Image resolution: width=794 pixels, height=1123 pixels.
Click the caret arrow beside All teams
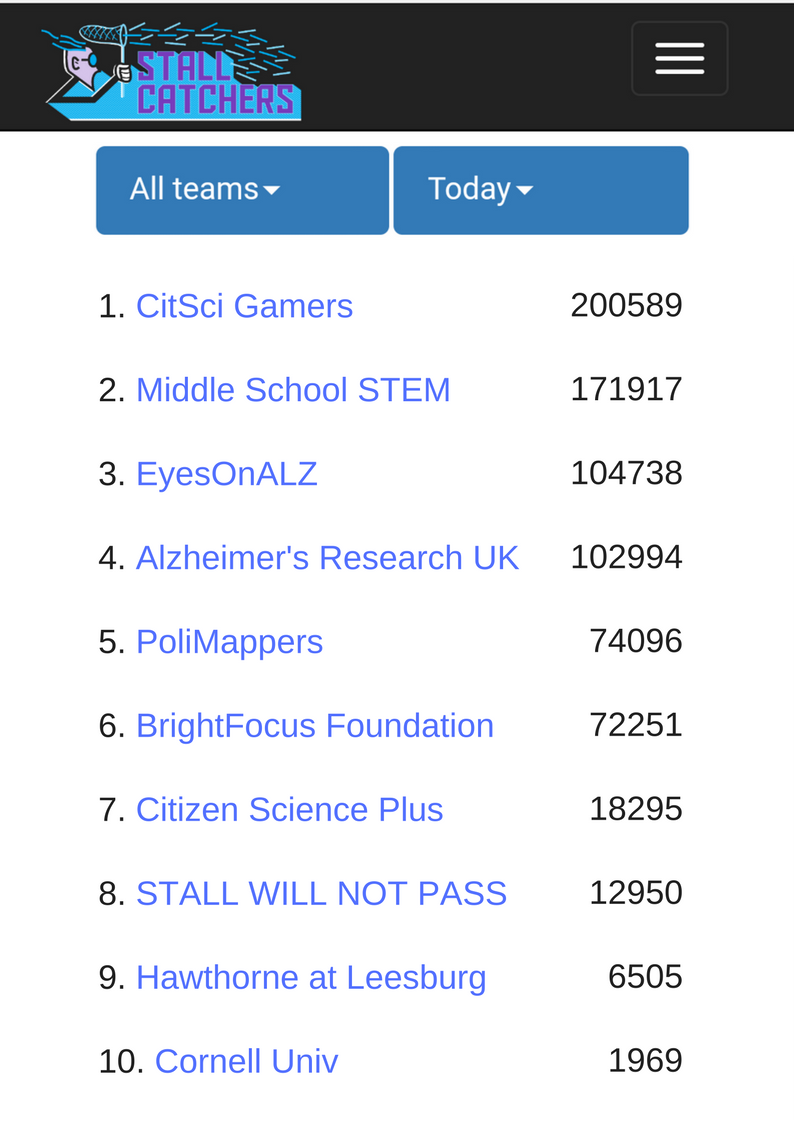271,191
